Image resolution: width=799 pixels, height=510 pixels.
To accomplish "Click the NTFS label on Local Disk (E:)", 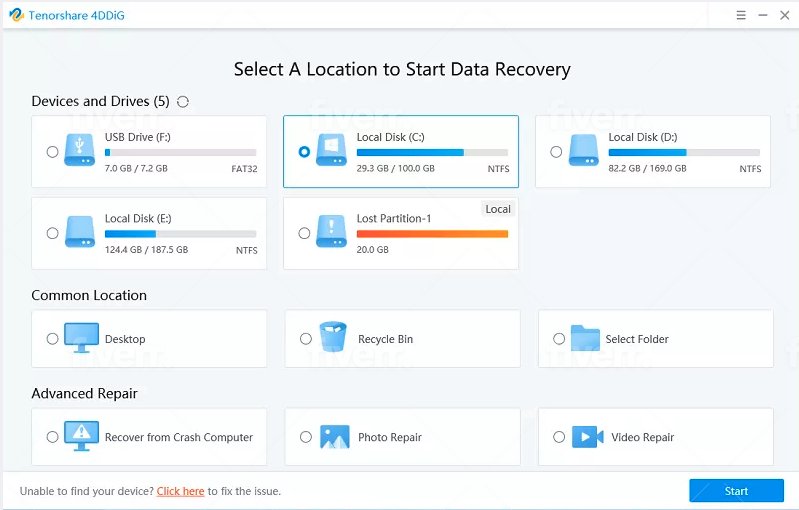I will point(247,250).
